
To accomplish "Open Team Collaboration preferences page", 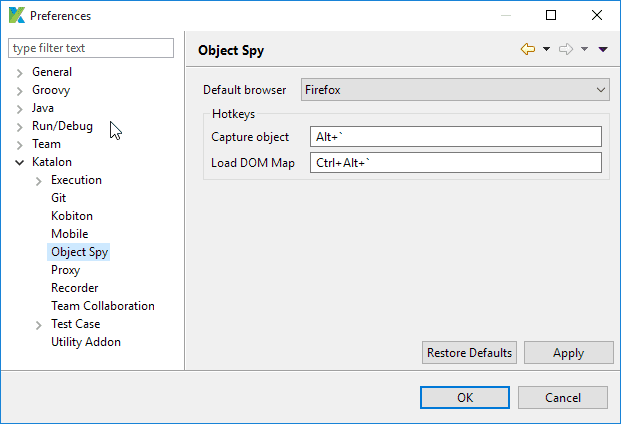I will 103,306.
